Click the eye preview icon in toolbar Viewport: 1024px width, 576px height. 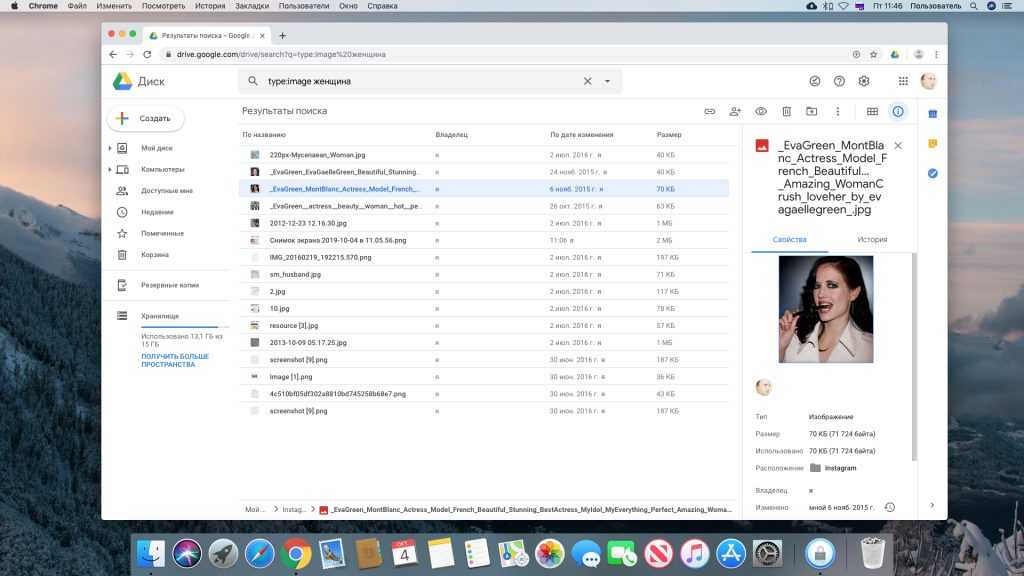(761, 111)
